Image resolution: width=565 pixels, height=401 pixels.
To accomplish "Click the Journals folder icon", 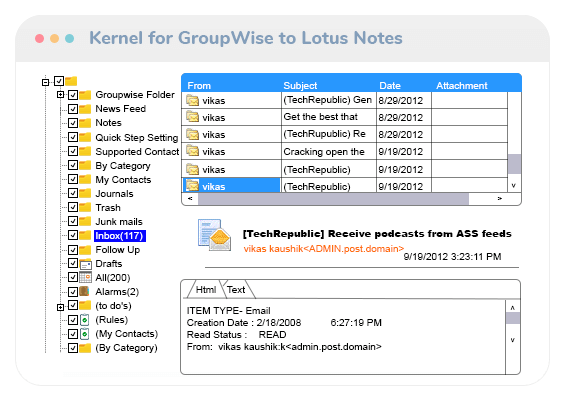I will 85,193.
